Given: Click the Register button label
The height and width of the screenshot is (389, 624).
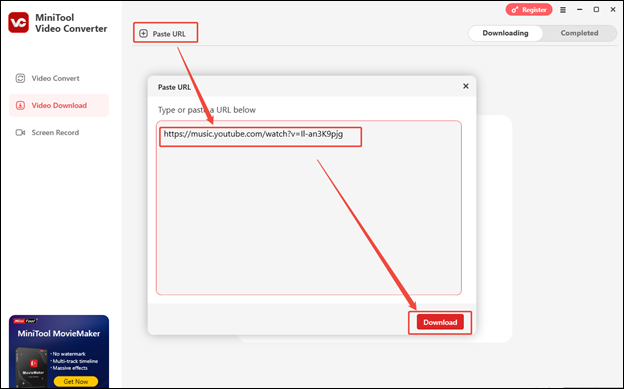Looking at the screenshot, I should [534, 10].
